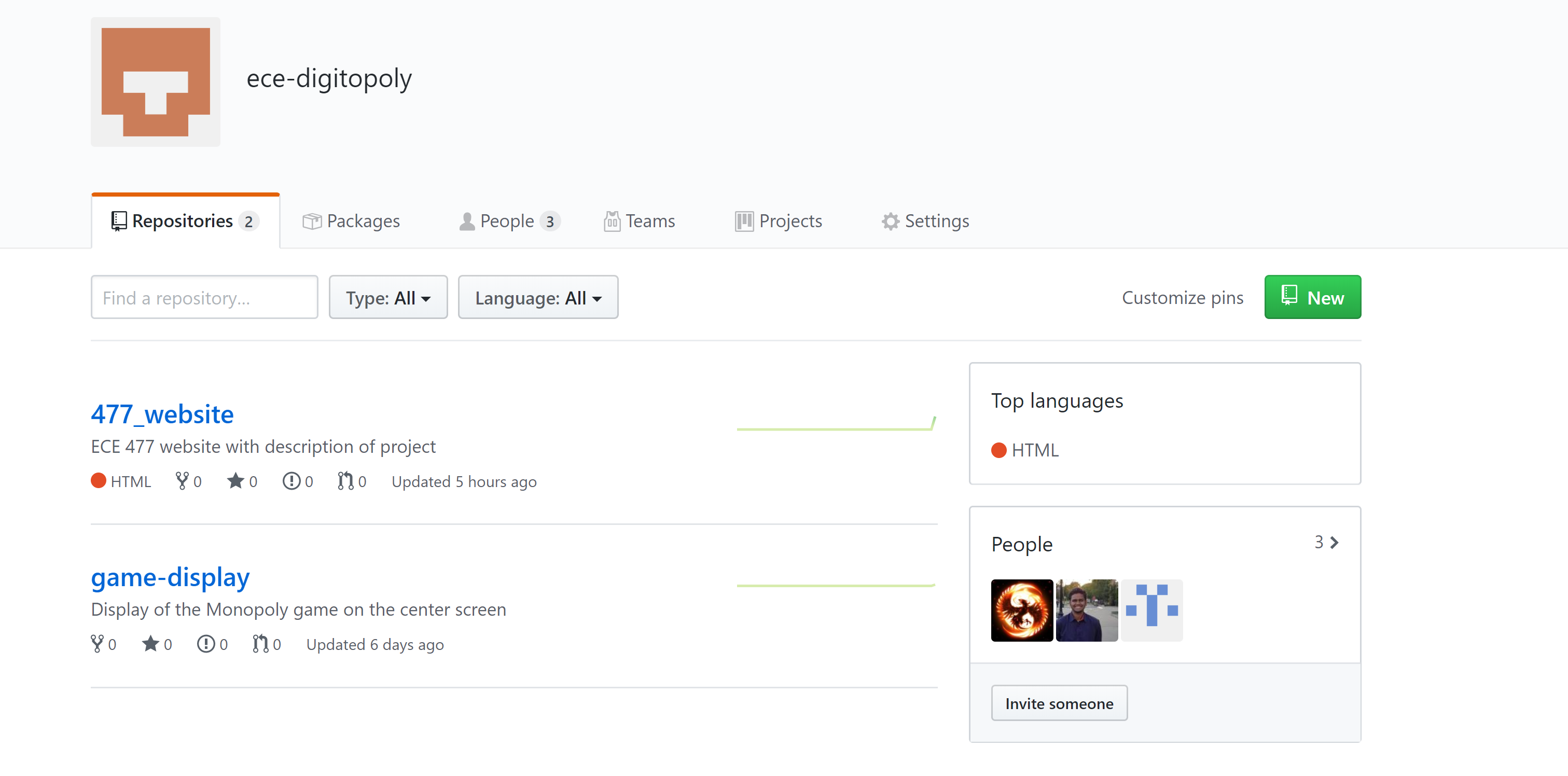The width and height of the screenshot is (1568, 776).
Task: Click the fork icon under game-display
Action: point(97,644)
